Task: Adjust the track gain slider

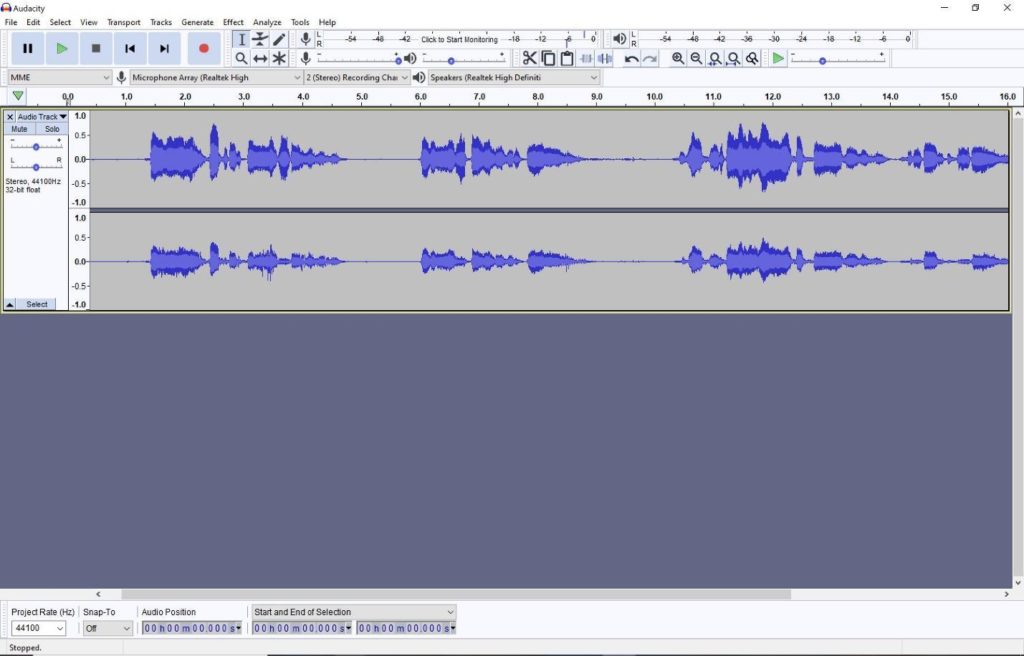Action: [x=37, y=145]
